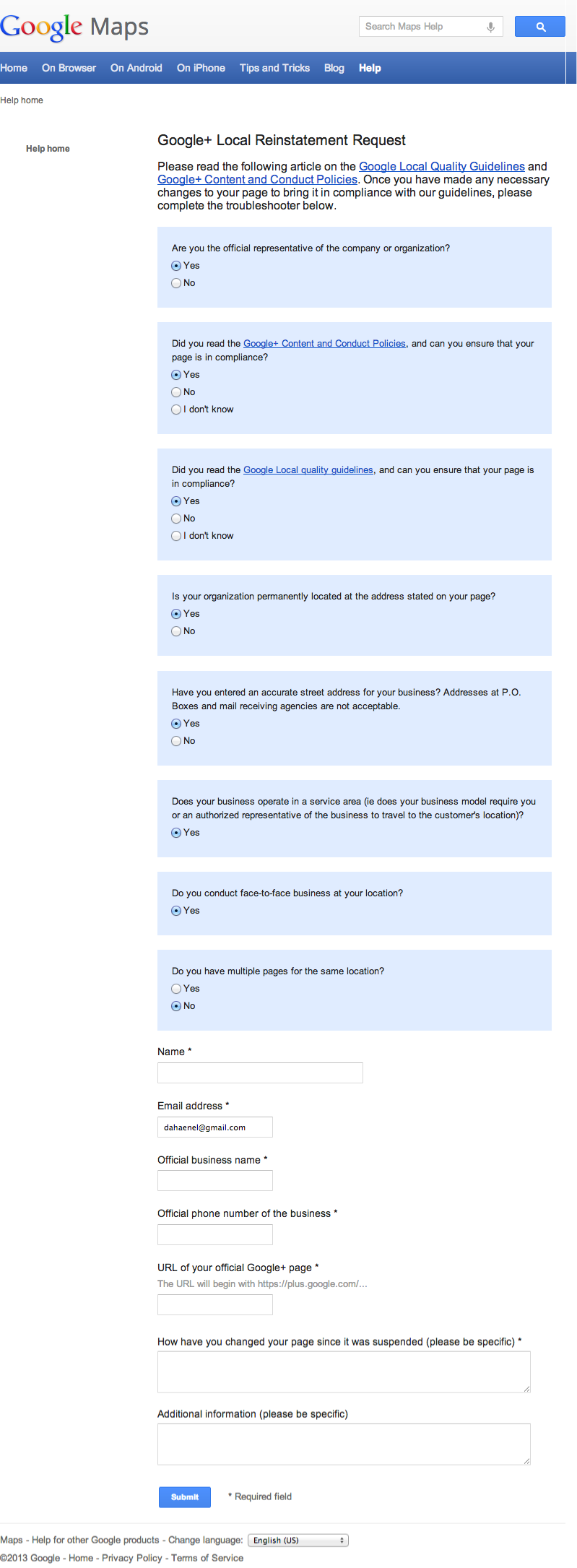The height and width of the screenshot is (1568, 577).
Task: Open the Privacy Policy footer link
Action: coord(132,1558)
